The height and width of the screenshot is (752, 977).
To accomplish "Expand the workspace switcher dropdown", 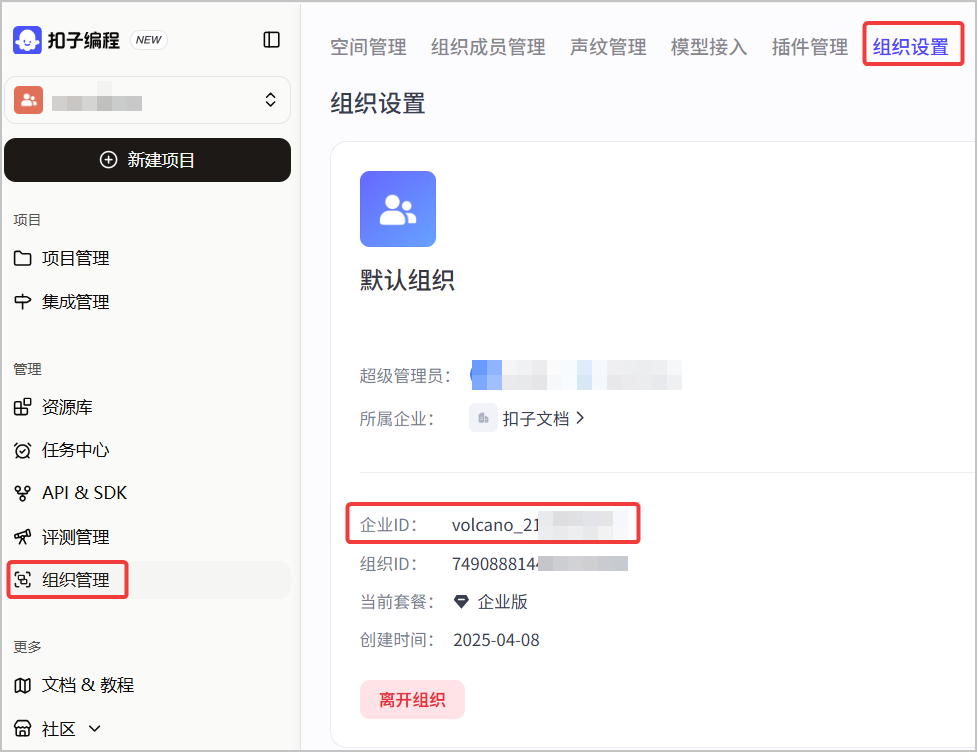I will (x=148, y=100).
